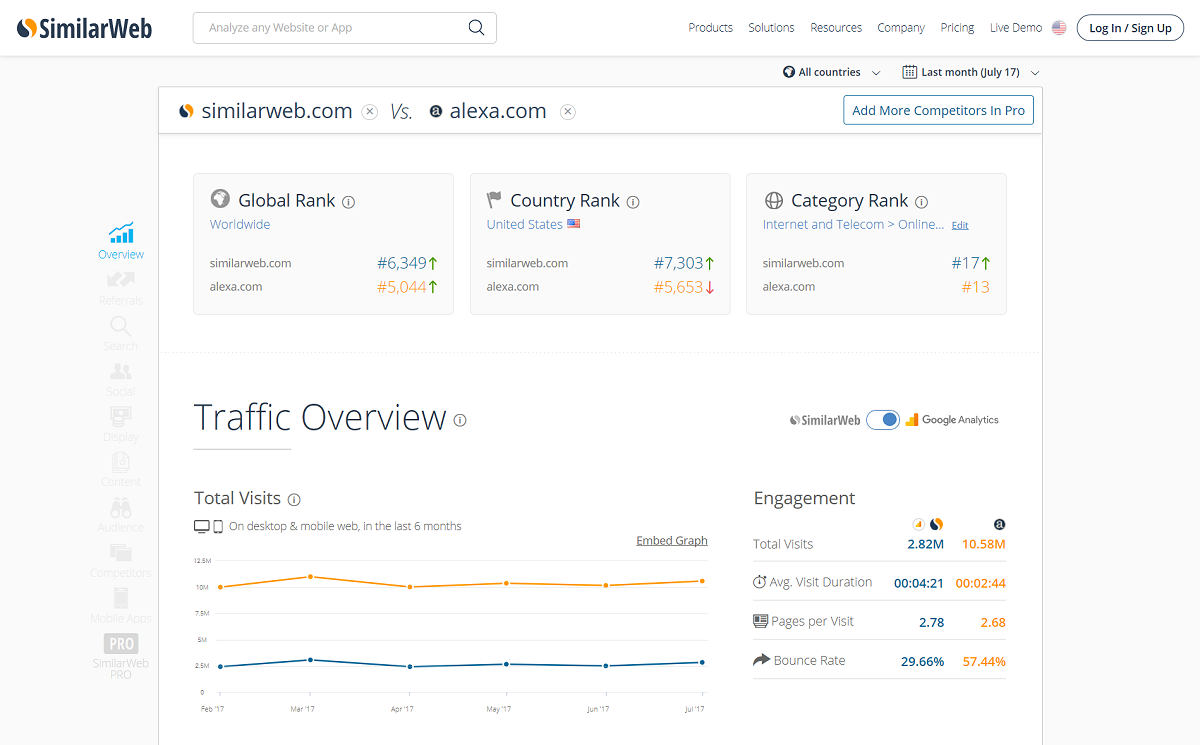The width and height of the screenshot is (1200, 745).
Task: Select the orange Mar '17 data point on chart
Action: (311, 577)
